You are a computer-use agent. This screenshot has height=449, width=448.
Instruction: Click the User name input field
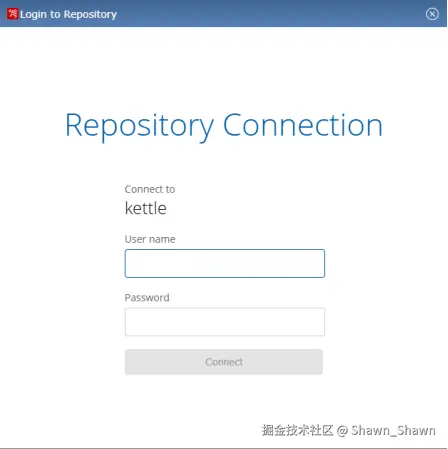(225, 263)
